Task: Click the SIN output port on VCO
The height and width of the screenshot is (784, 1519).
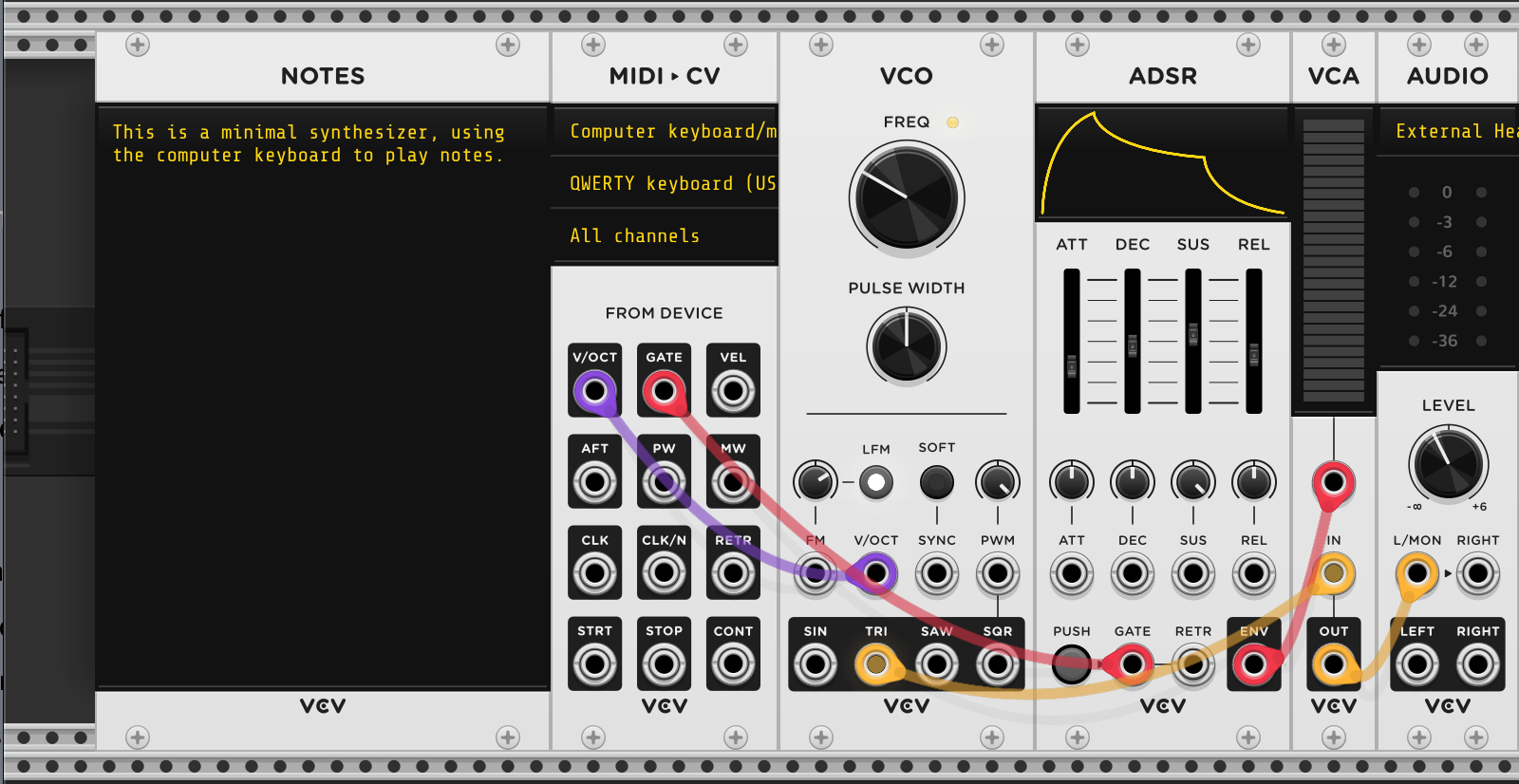Action: click(815, 664)
